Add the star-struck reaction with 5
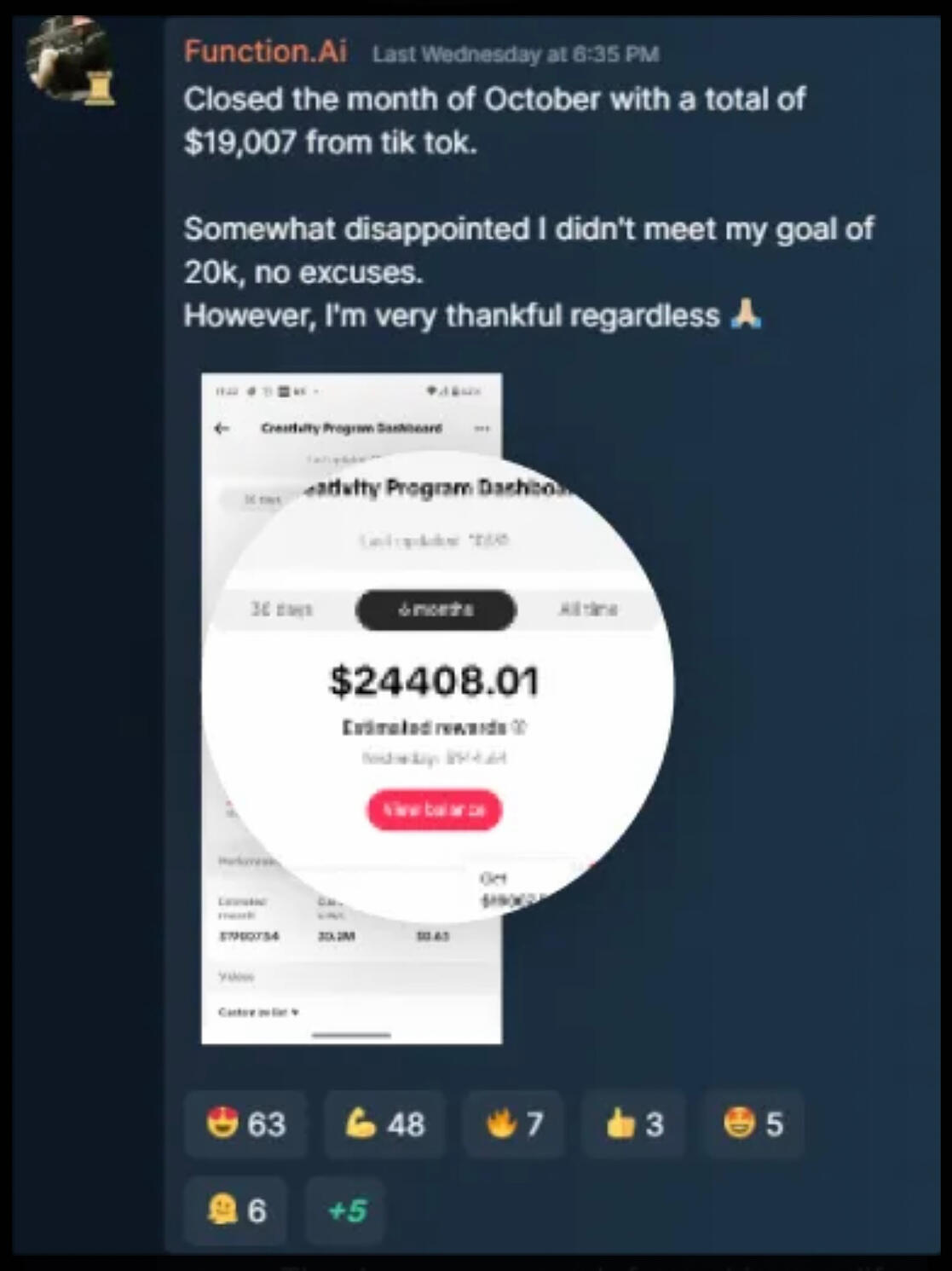The height and width of the screenshot is (1271, 952). pyautogui.click(x=753, y=1124)
